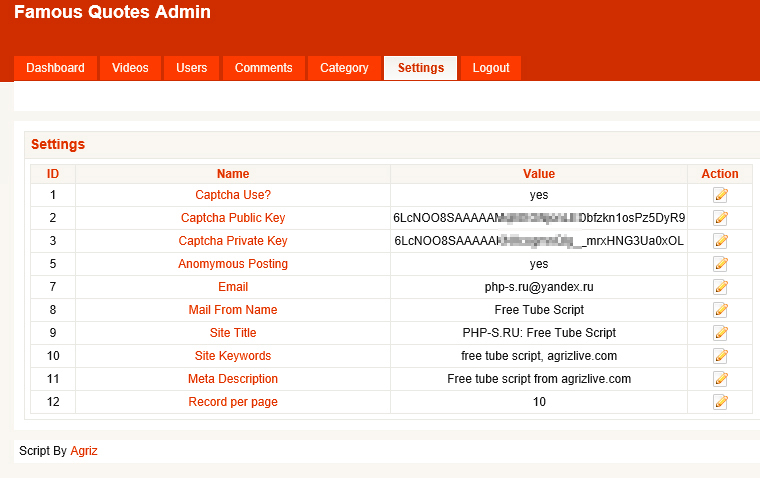Open the Dashboard tab
The image size is (760, 478).
(56, 68)
